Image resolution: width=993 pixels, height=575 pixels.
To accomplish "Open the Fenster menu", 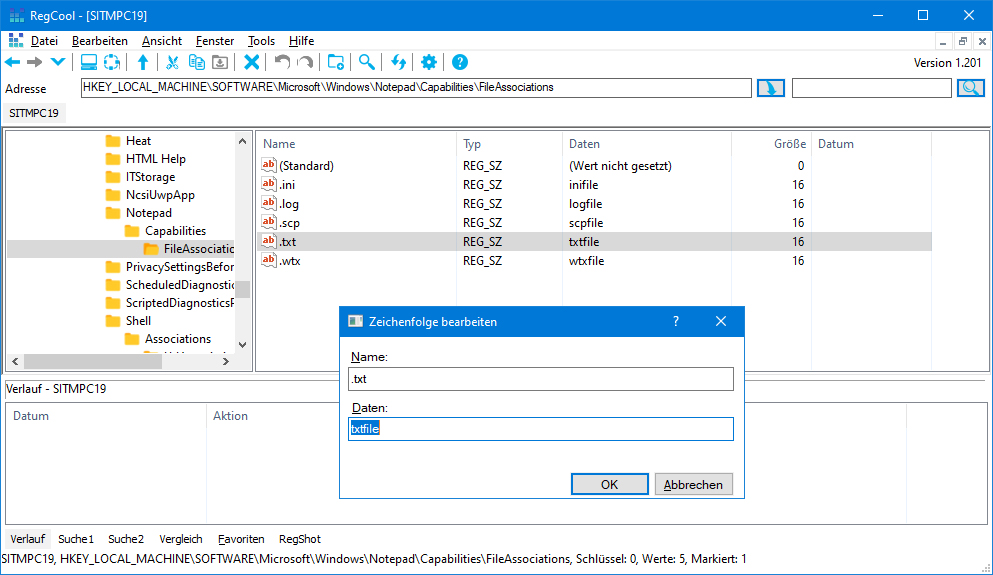I will click(215, 41).
